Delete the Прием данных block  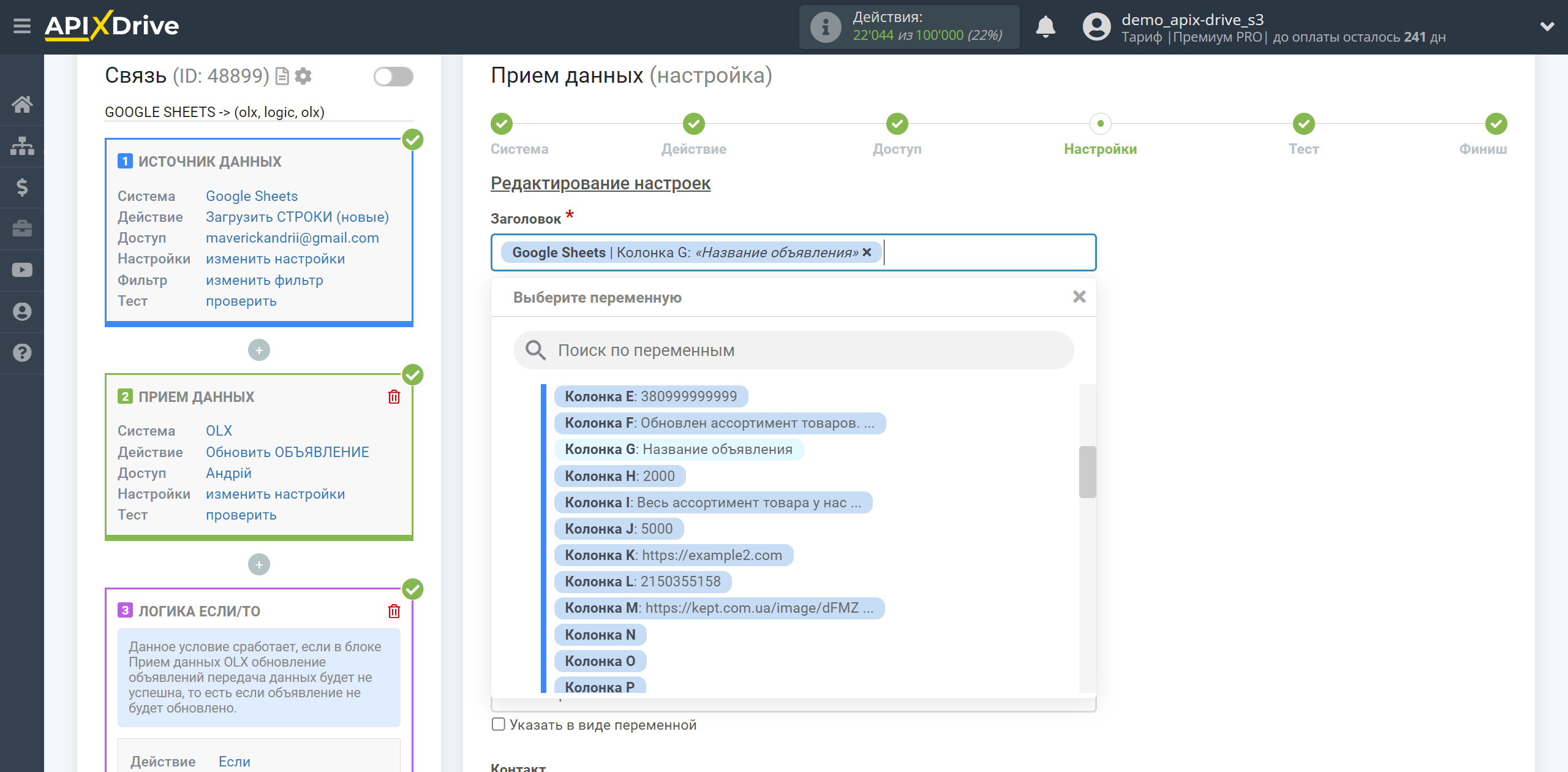(394, 397)
